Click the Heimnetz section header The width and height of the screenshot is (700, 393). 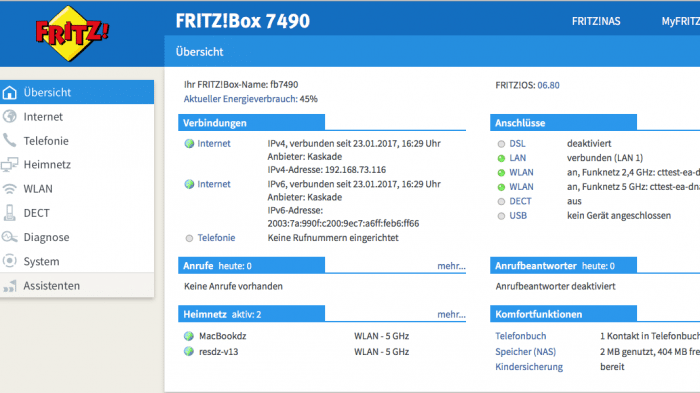(251, 314)
